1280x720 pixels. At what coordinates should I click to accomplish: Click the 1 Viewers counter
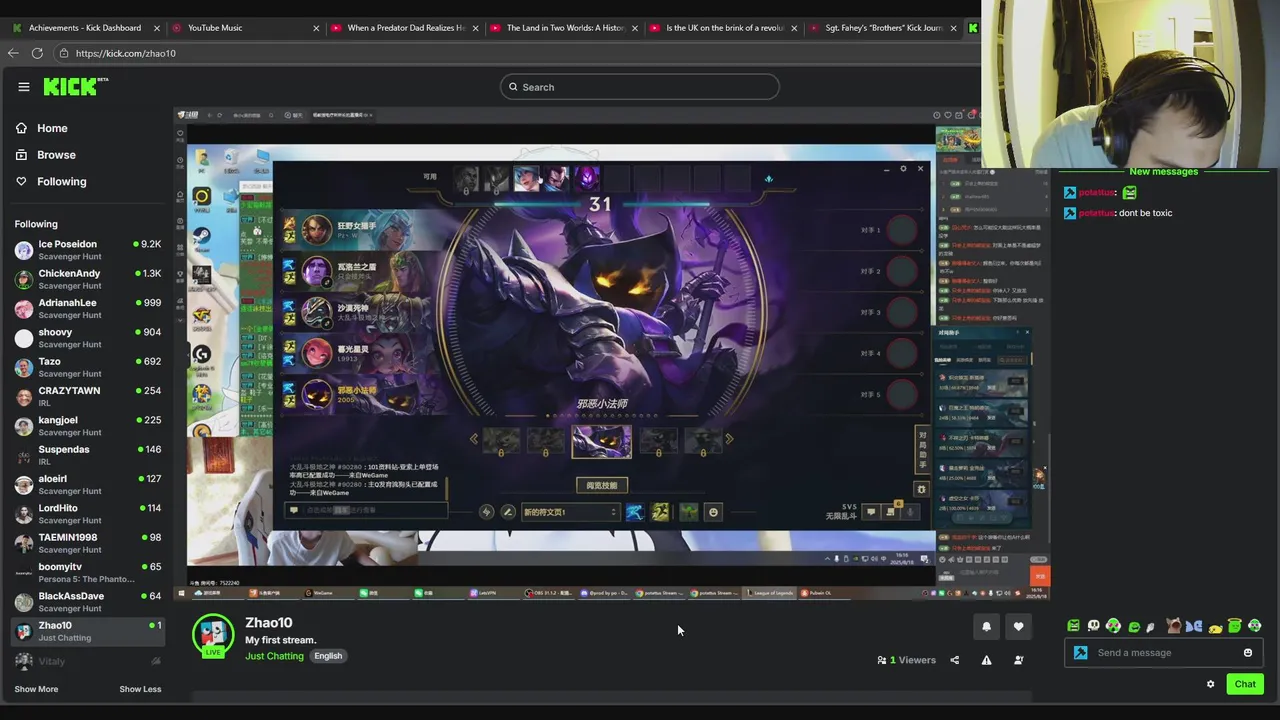pos(906,660)
